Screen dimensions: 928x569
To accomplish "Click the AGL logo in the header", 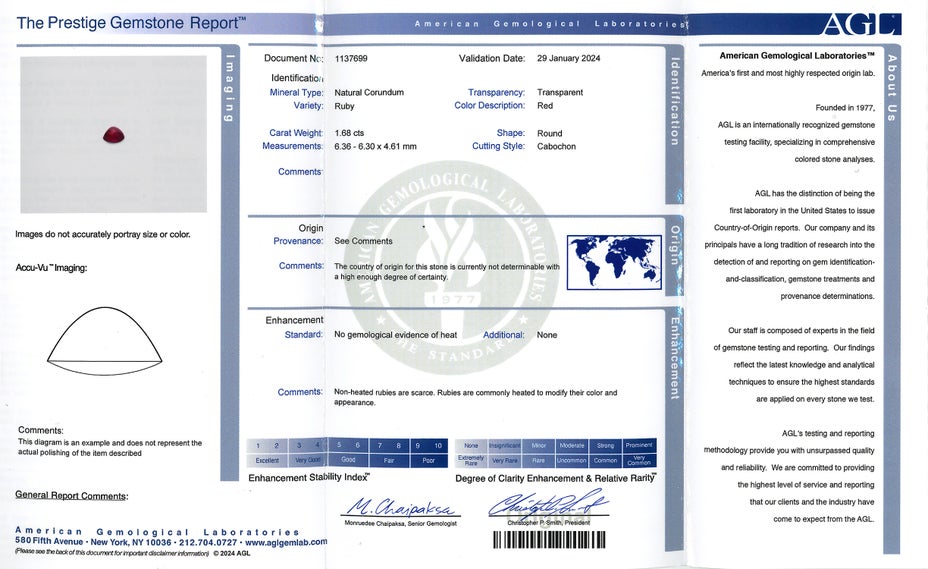I will pos(861,24).
